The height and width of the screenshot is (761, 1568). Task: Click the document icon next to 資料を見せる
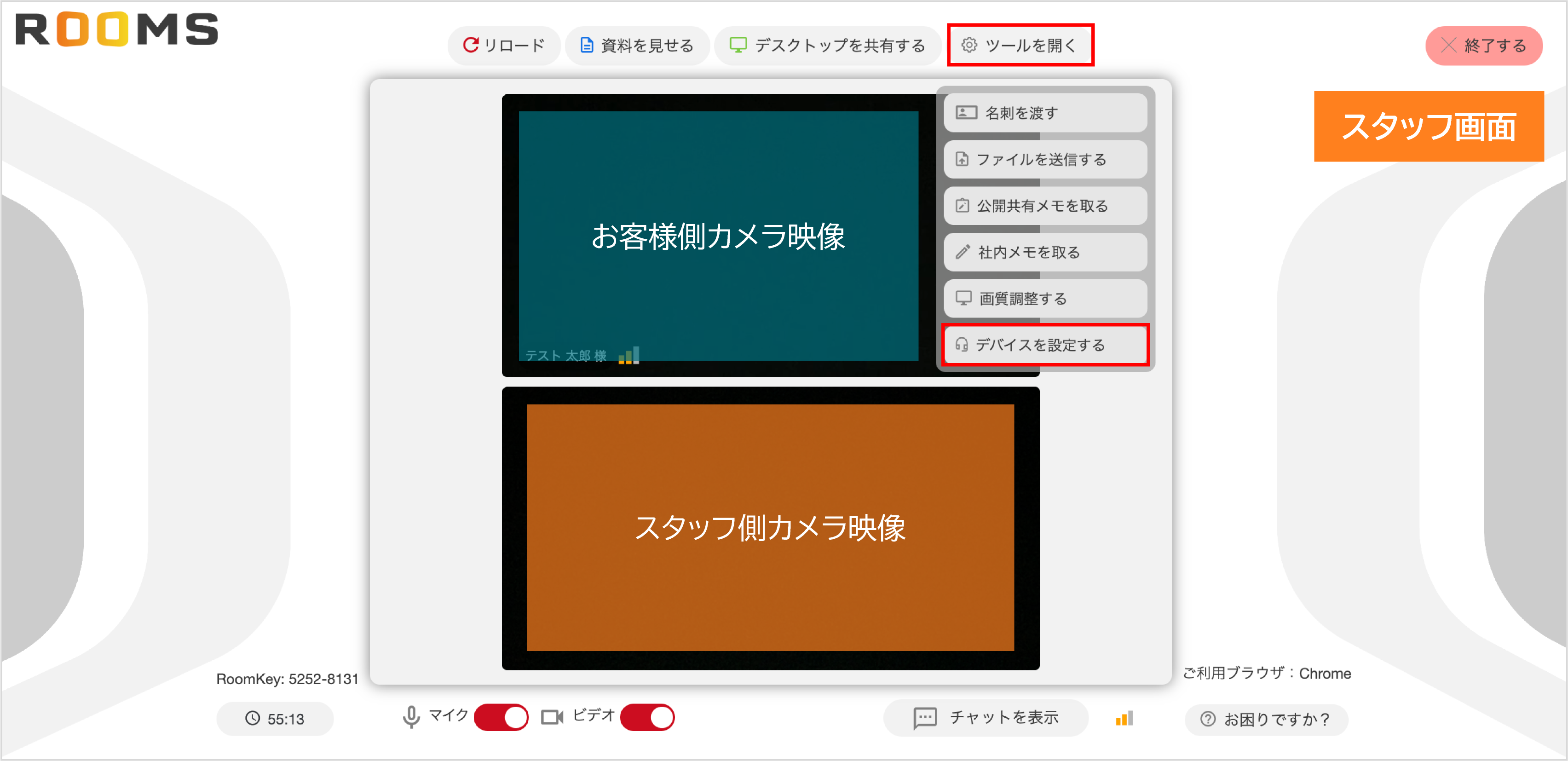[586, 45]
